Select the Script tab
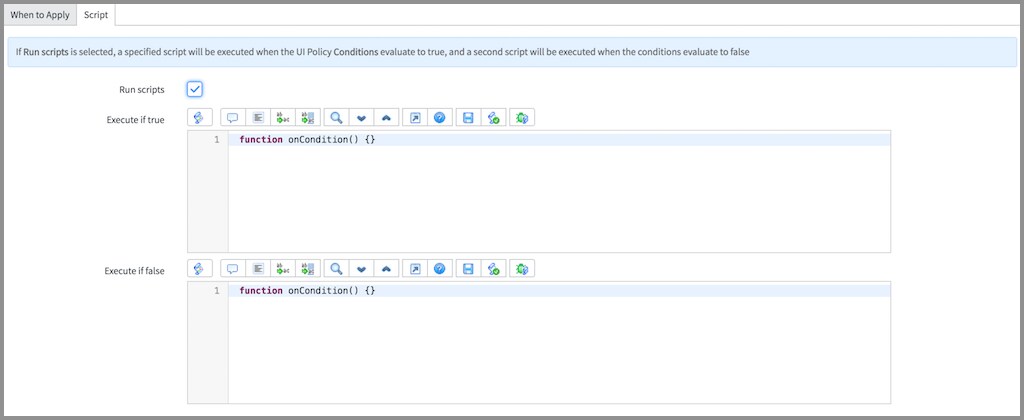This screenshot has width=1024, height=420. click(96, 14)
